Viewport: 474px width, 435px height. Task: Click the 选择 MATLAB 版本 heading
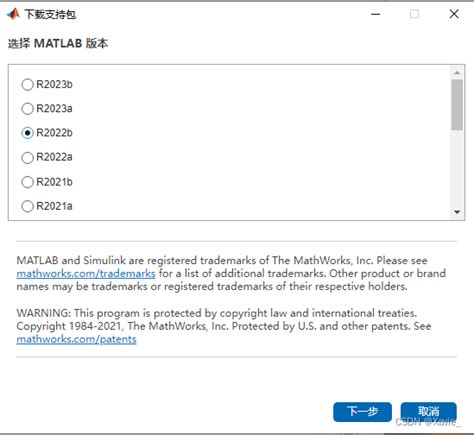[x=58, y=43]
